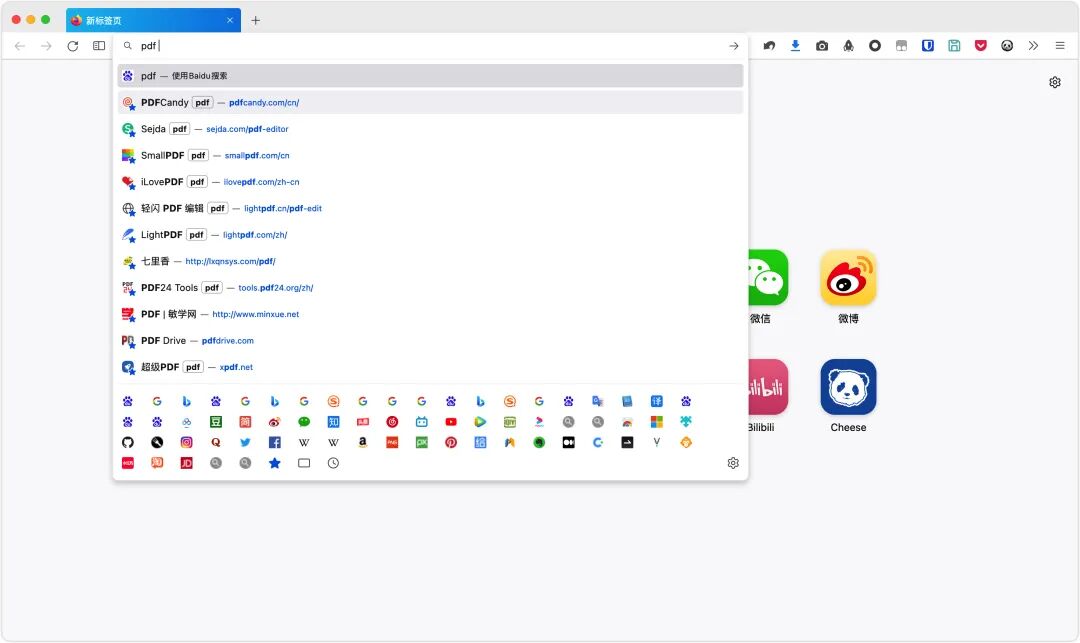Click the undo arrow toolbar extension
Image resolution: width=1080 pixels, height=643 pixels.
(769, 46)
